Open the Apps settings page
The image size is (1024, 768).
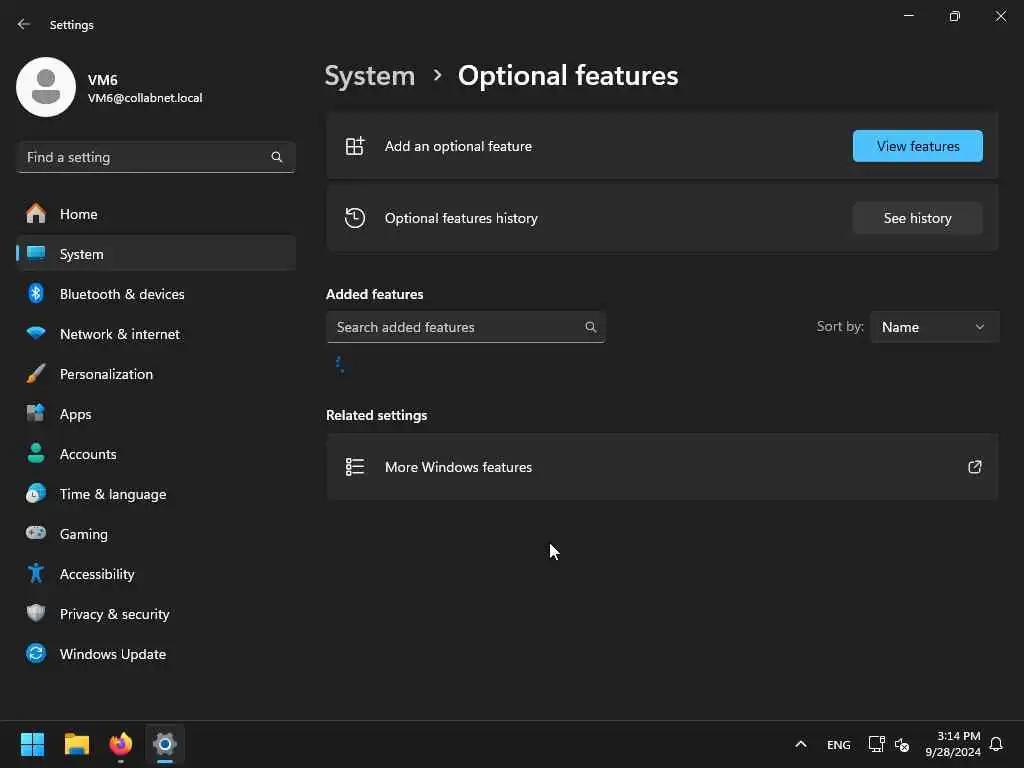coord(155,414)
